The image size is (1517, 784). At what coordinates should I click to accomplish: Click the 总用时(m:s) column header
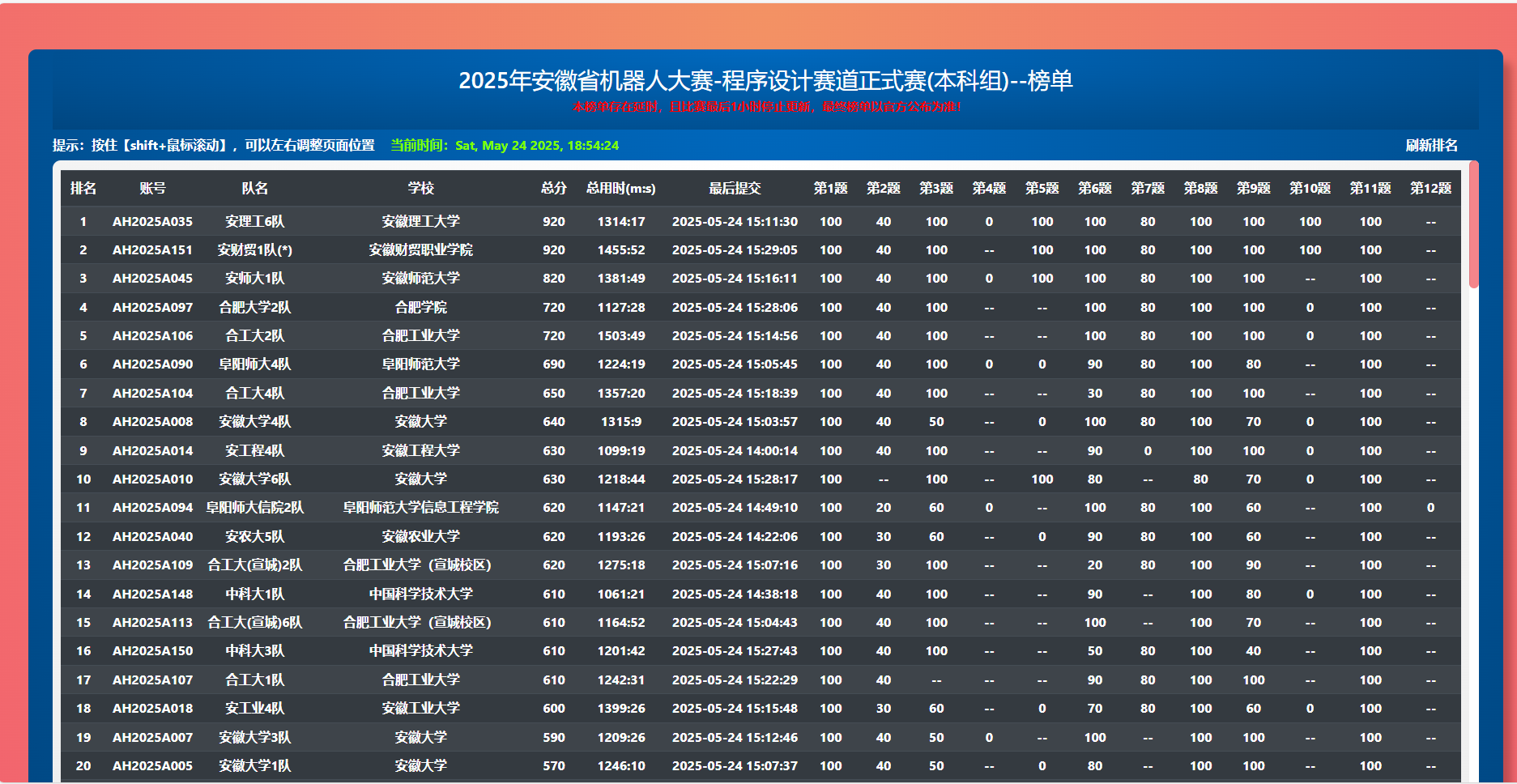621,188
